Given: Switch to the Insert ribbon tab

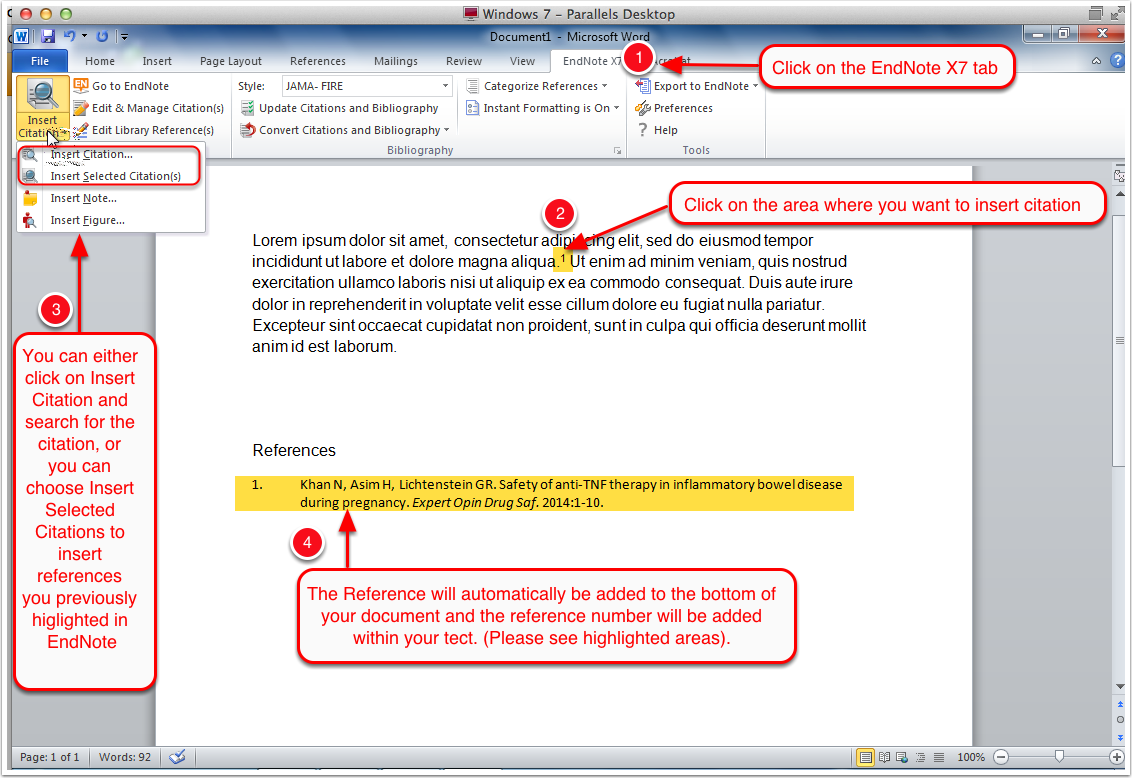Looking at the screenshot, I should point(157,61).
